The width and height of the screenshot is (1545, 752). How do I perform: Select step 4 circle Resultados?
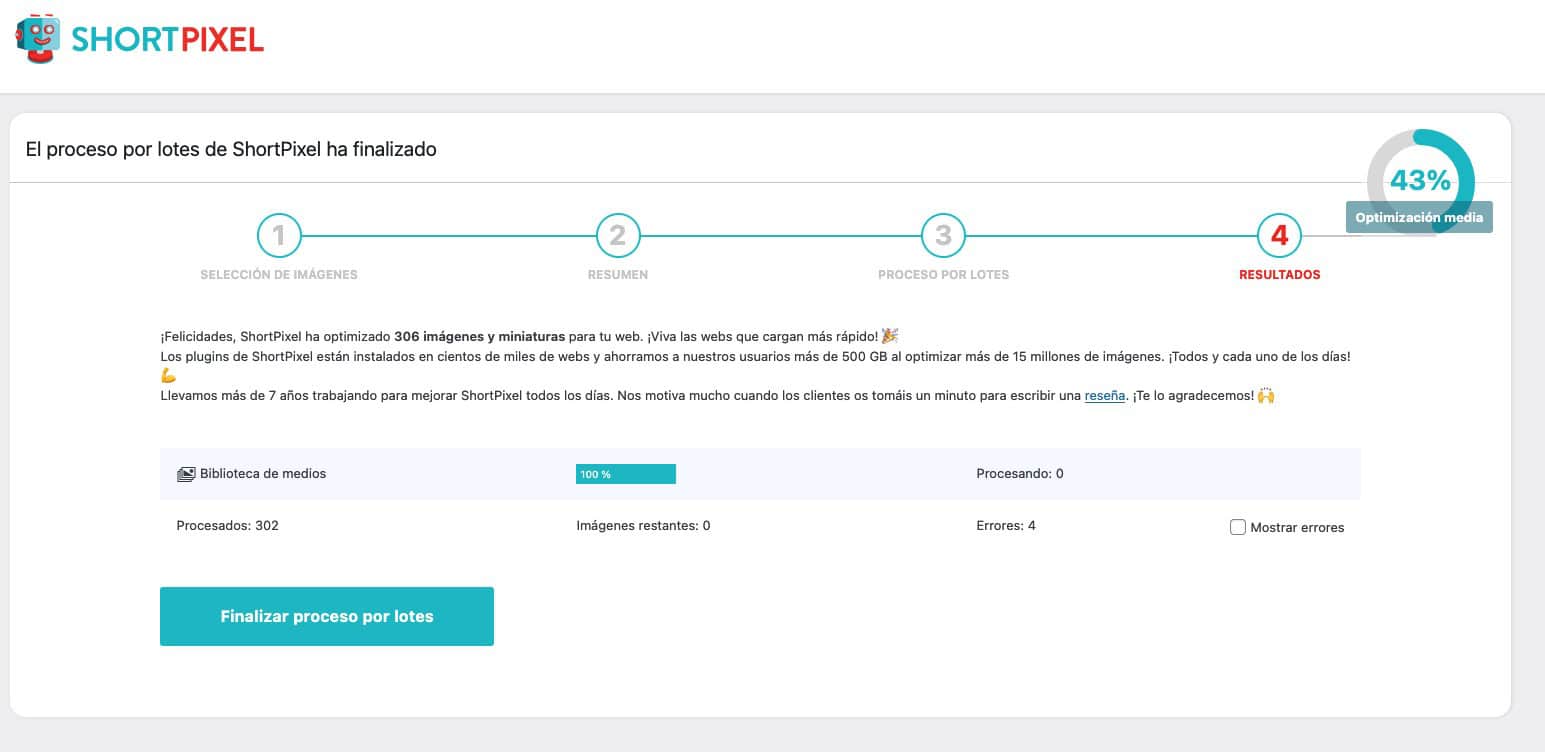(x=1279, y=236)
